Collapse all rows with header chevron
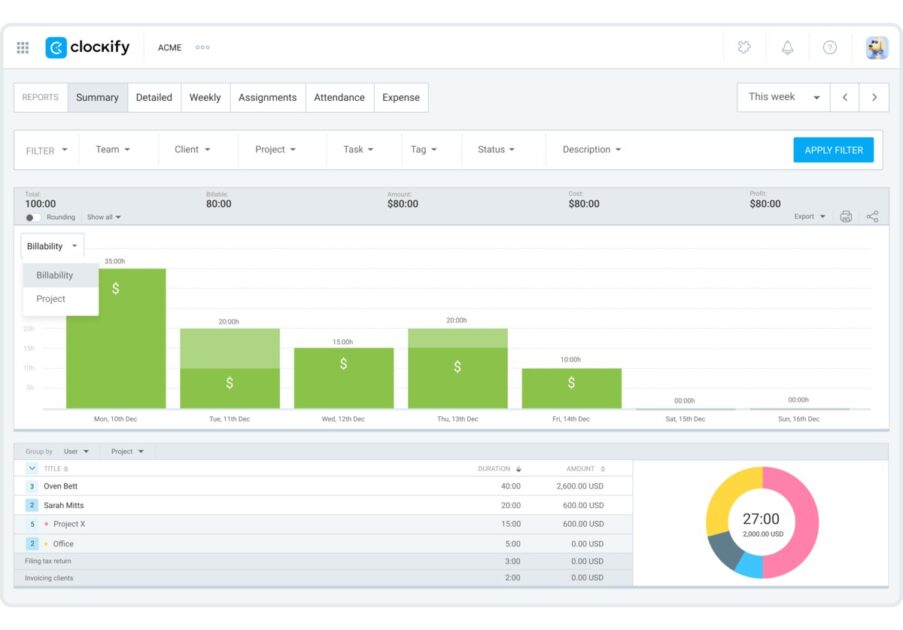Viewport: 903px width, 630px height. tap(32, 468)
